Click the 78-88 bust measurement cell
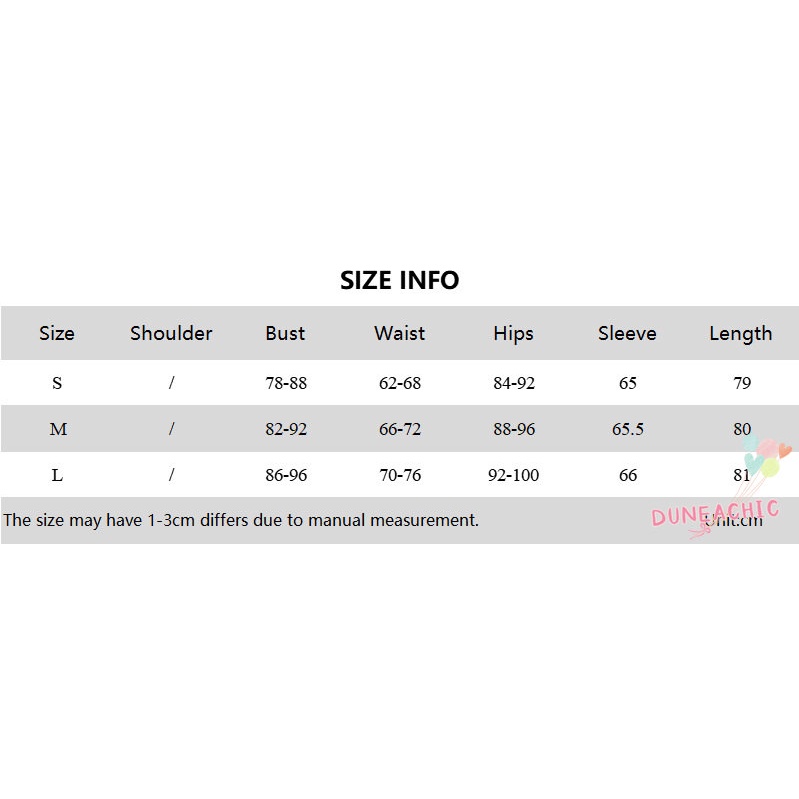The height and width of the screenshot is (799, 799). (x=286, y=383)
